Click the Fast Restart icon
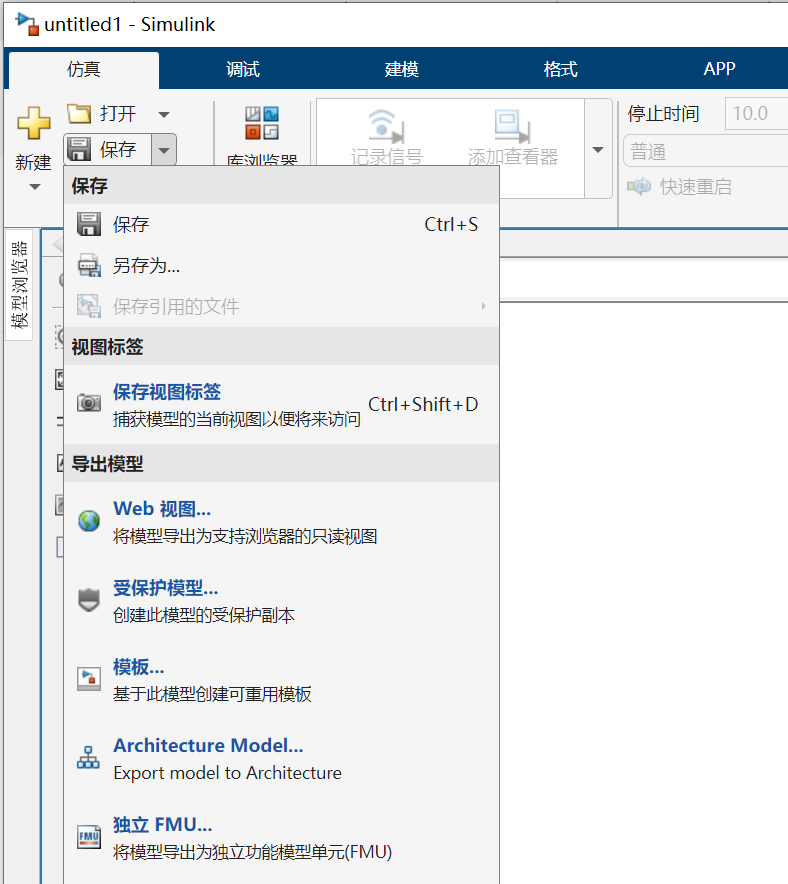 point(639,186)
